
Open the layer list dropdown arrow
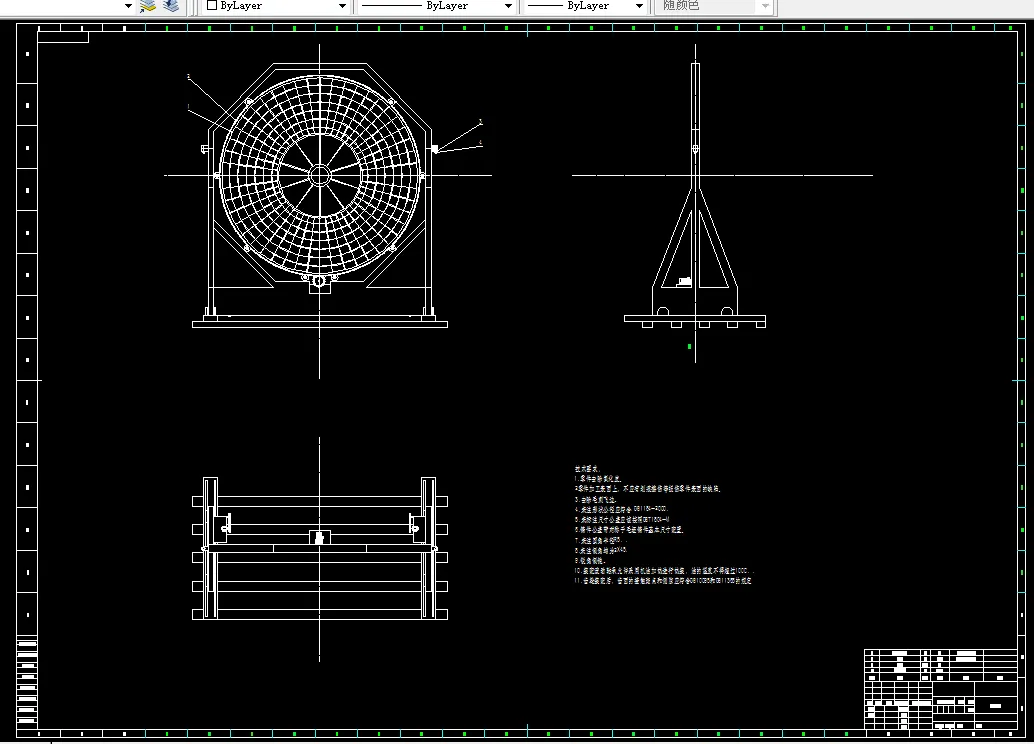(x=128, y=6)
